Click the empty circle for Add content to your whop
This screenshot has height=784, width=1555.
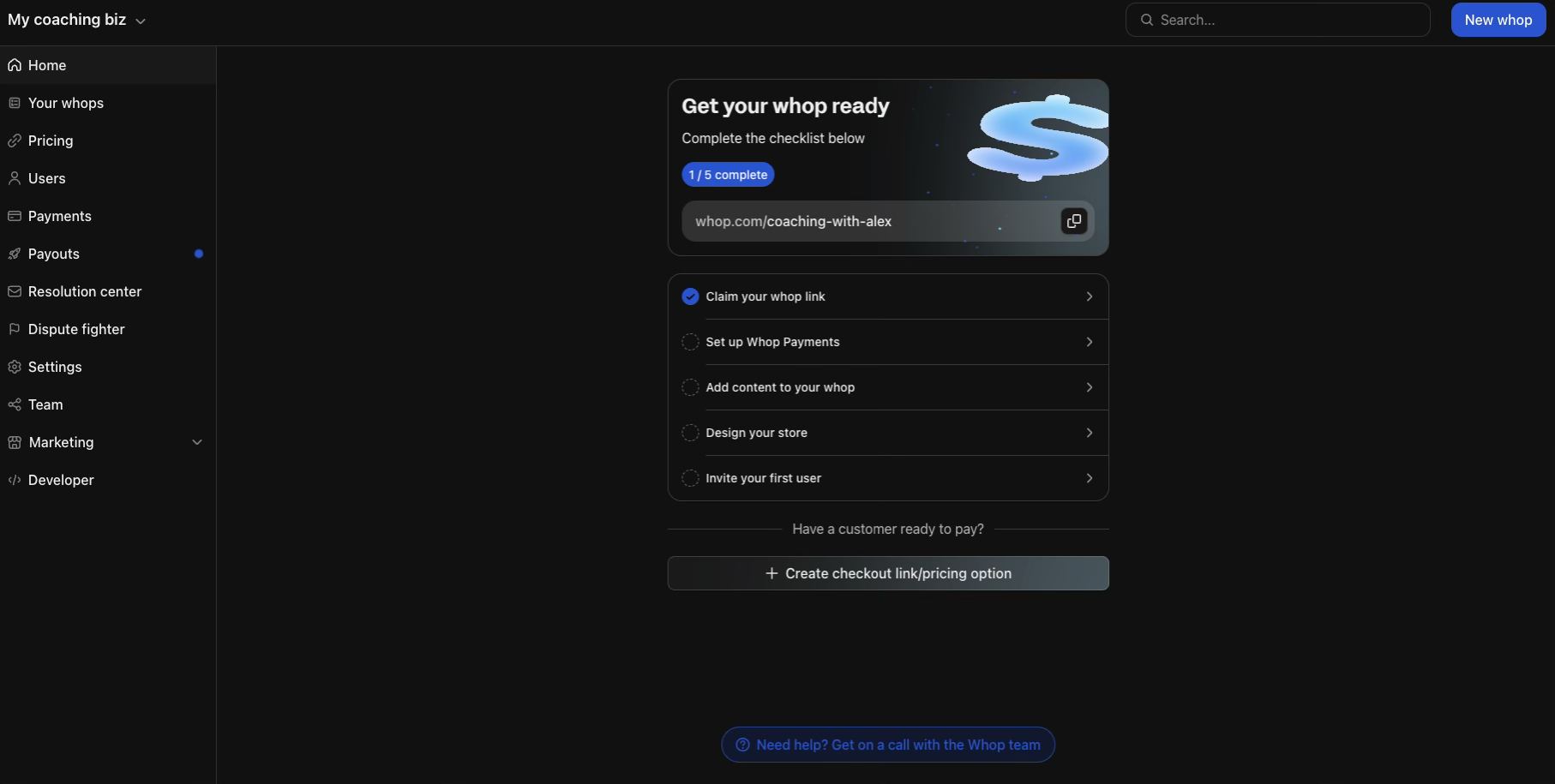[x=690, y=387]
